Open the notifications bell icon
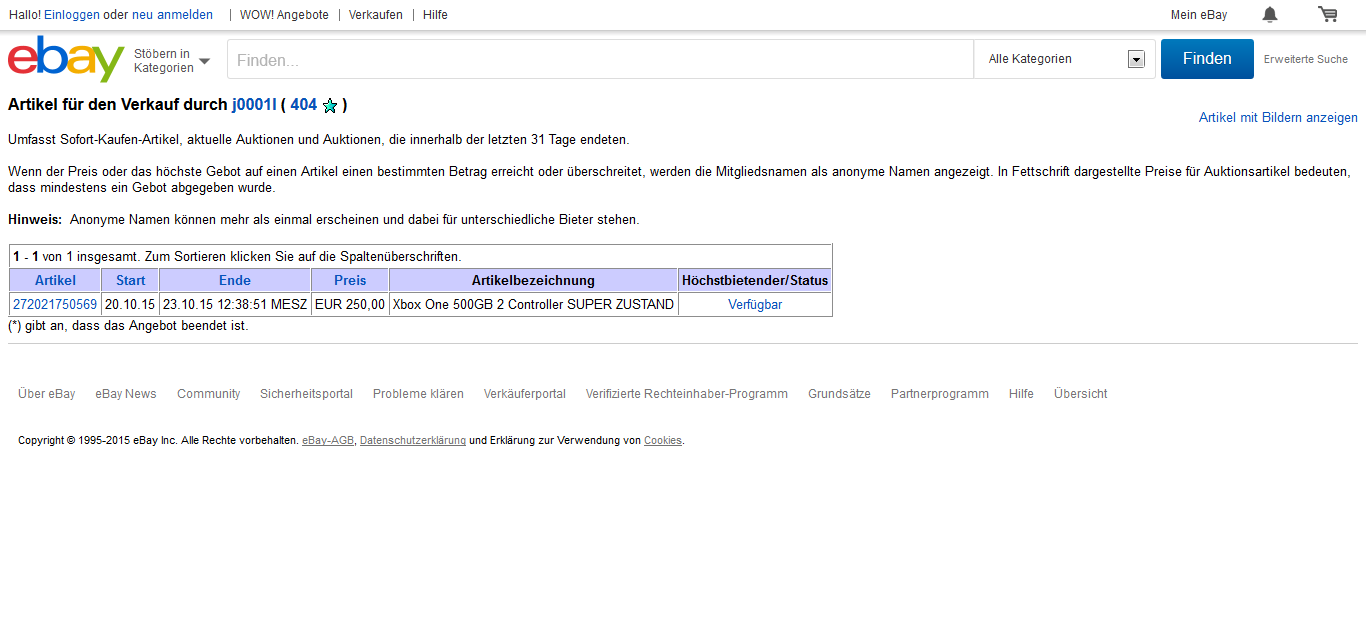The image size is (1366, 634). tap(1270, 14)
